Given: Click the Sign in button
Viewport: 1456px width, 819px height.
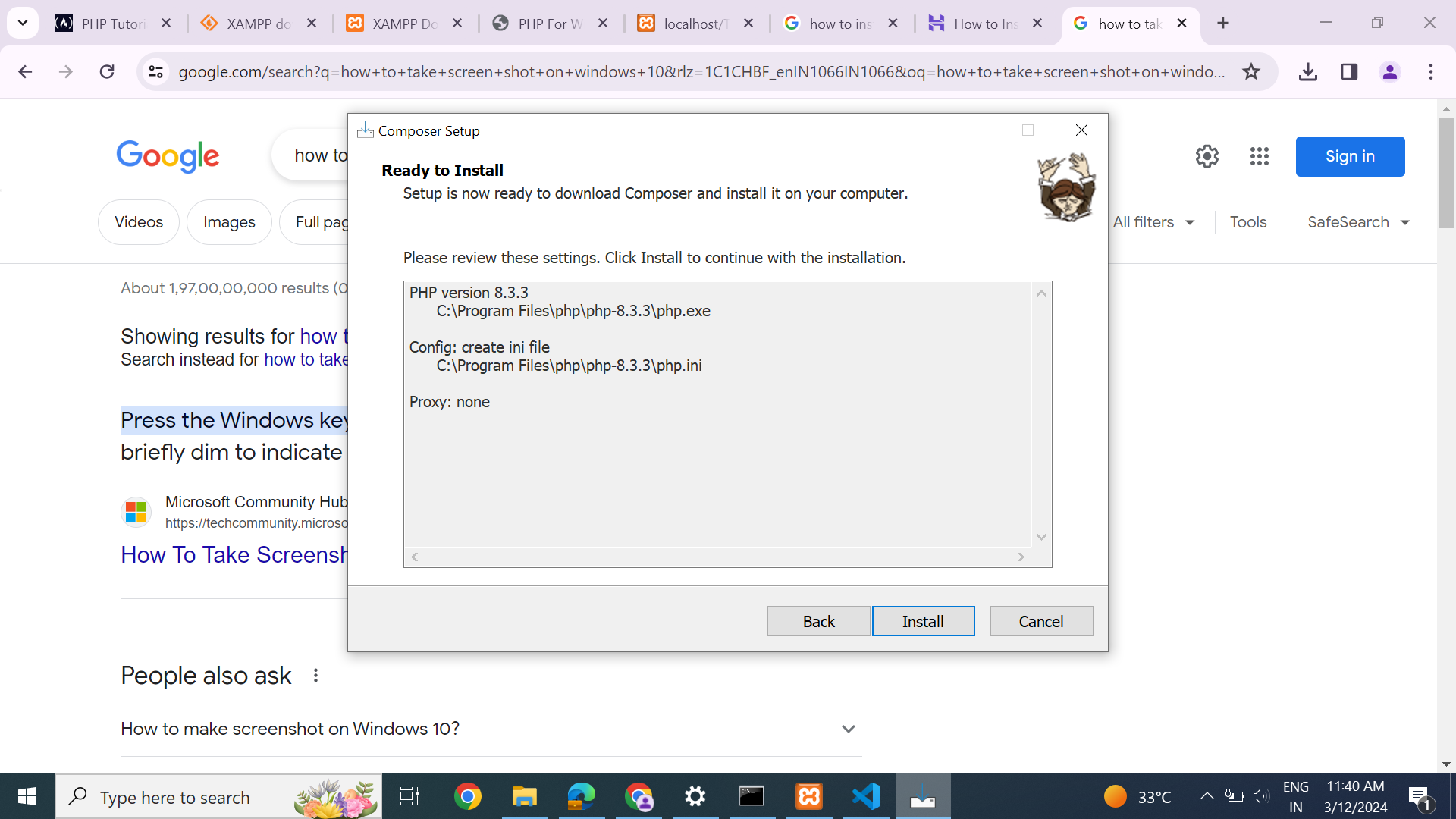Looking at the screenshot, I should [1350, 156].
